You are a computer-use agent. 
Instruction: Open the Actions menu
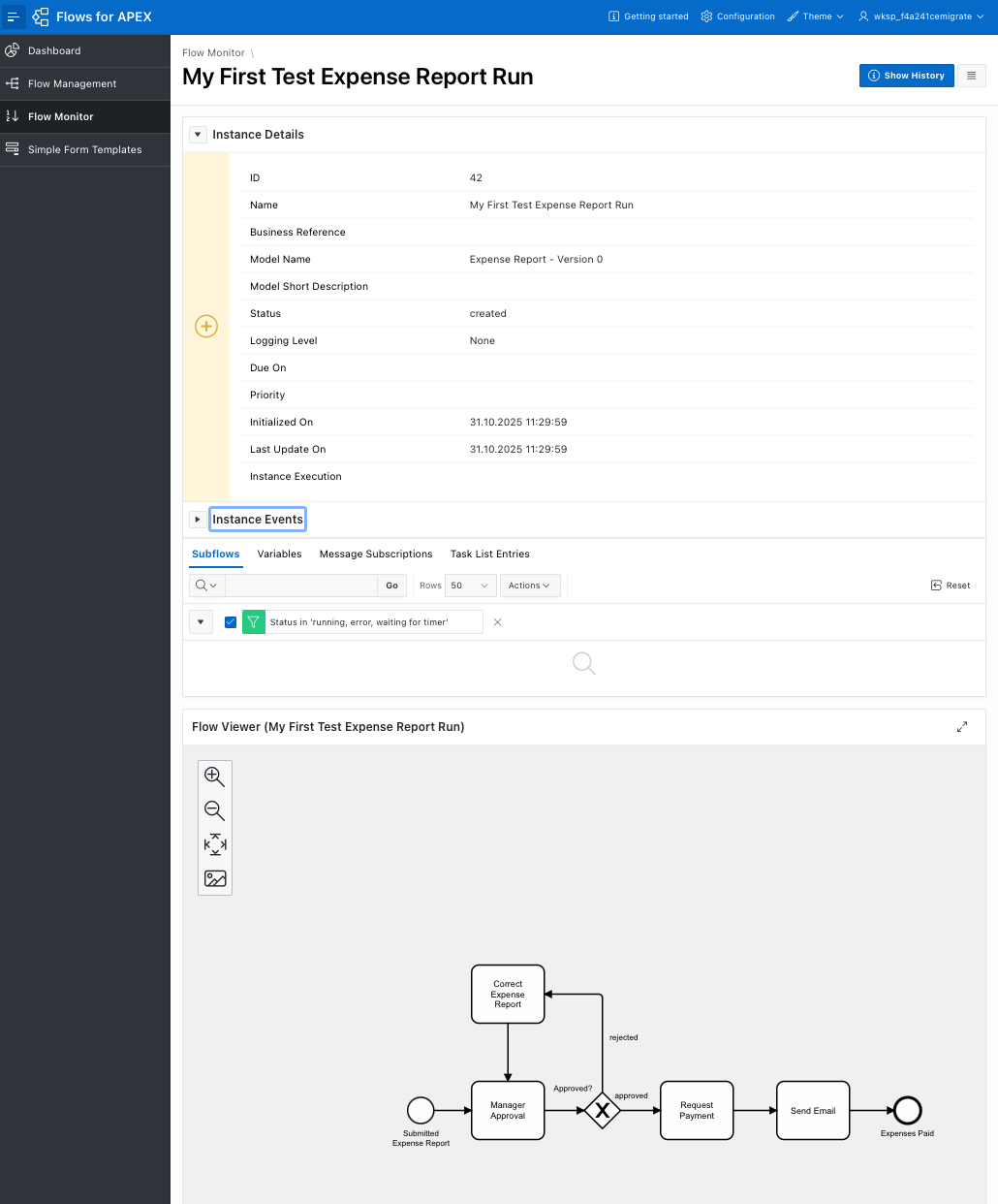click(530, 586)
